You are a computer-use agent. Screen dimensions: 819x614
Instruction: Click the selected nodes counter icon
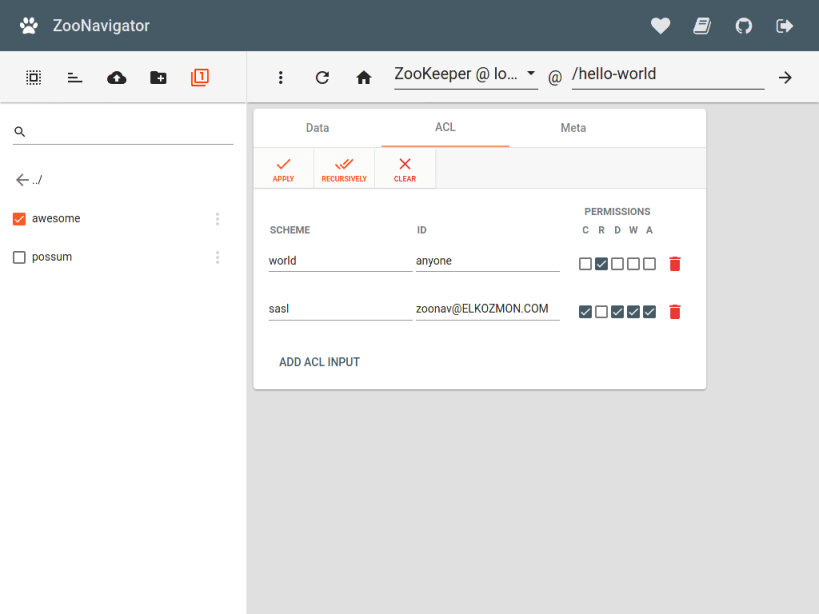click(x=200, y=77)
